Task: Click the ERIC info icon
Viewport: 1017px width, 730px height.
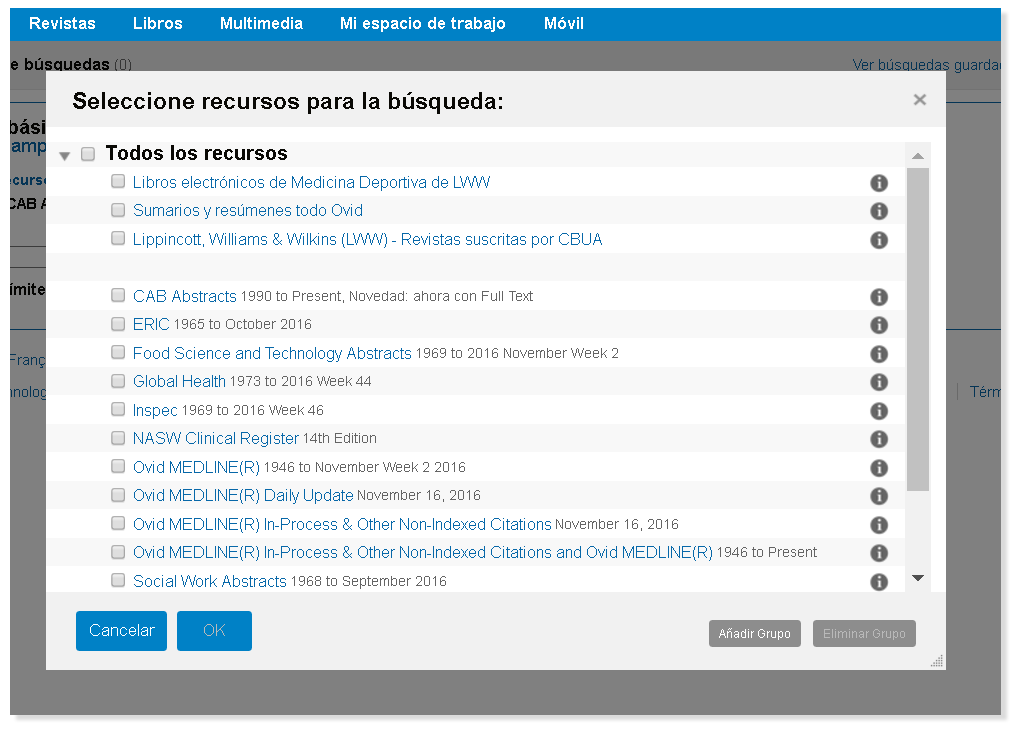Action: click(x=878, y=325)
